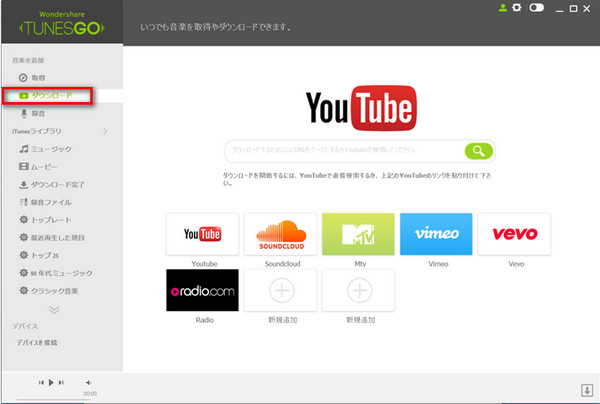
Task: Open the クラシック音楽 playlist
Action: (x=49, y=291)
